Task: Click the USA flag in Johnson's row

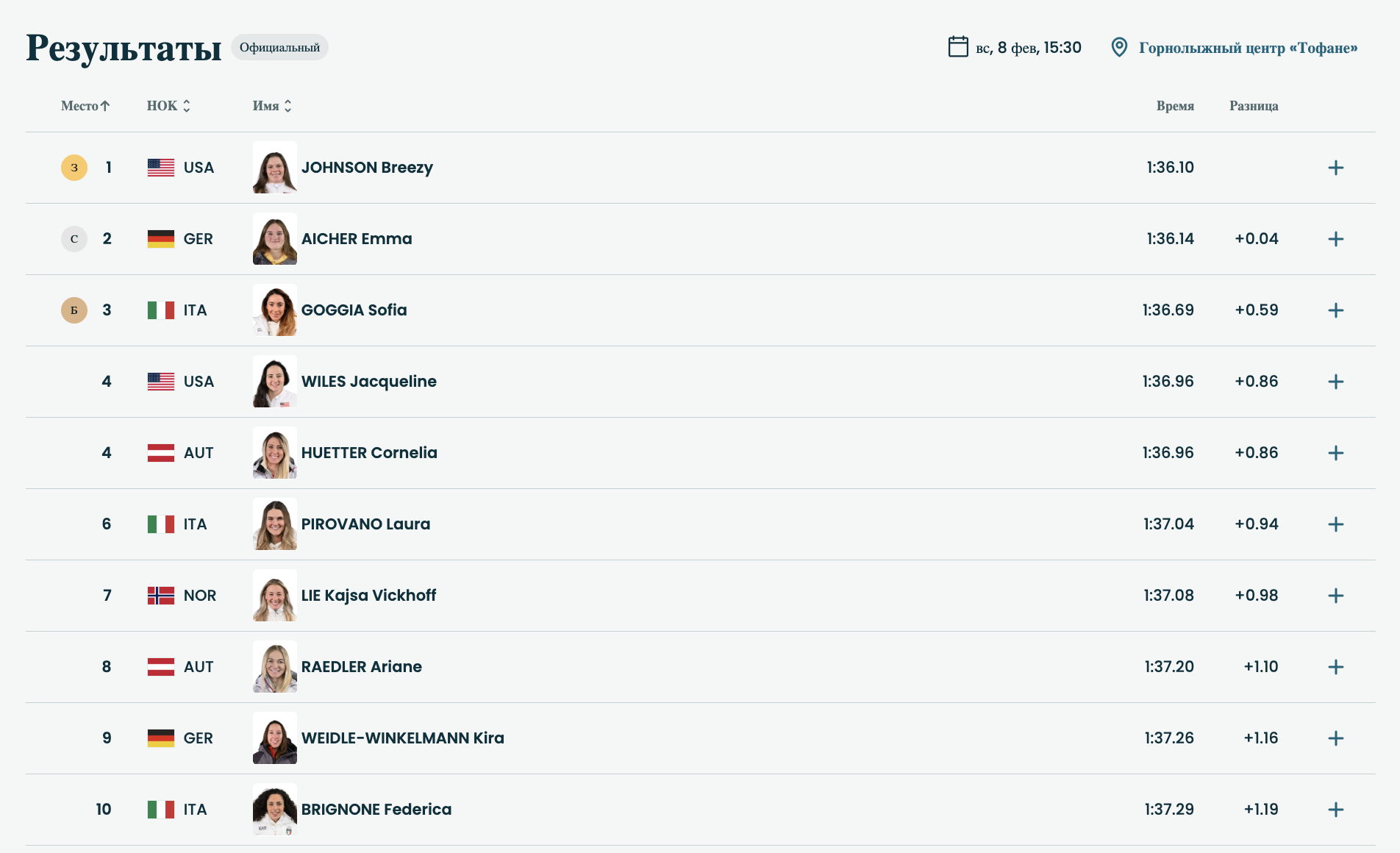Action: pyautogui.click(x=161, y=168)
